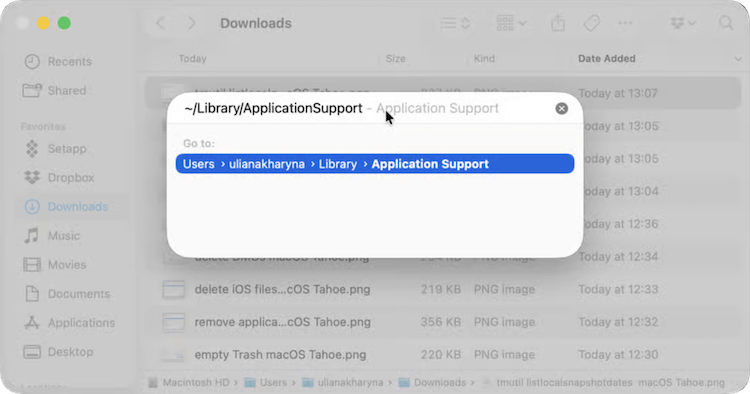Open the Dropbox toolbar dropdown
The image size is (750, 394).
683,23
